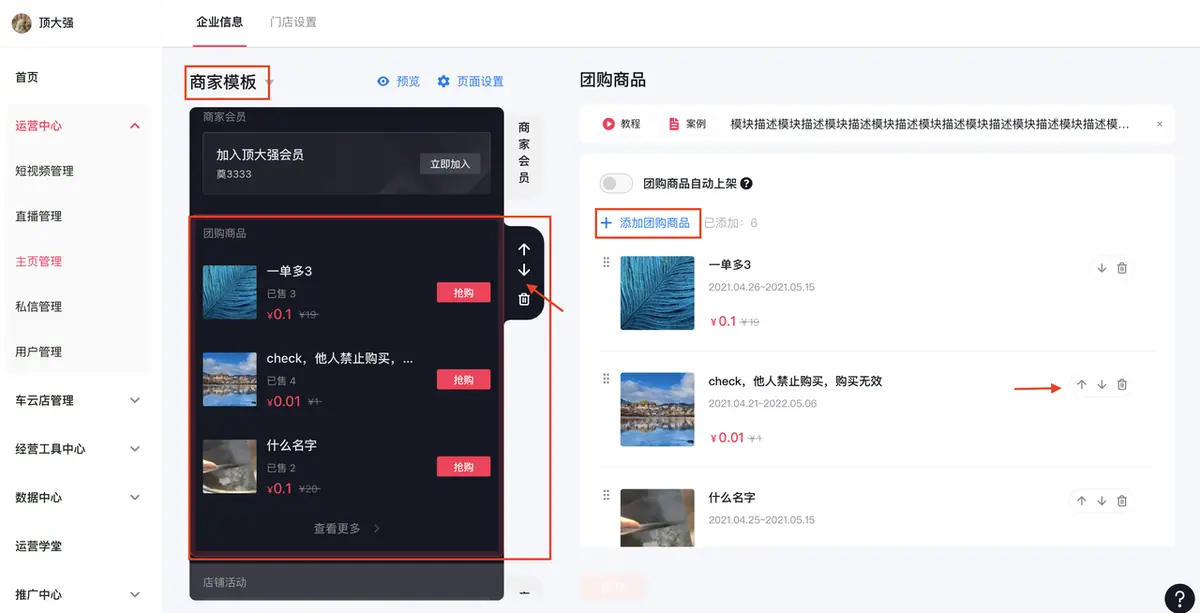Click date text 2021.04.26~2021.05.15
The width and height of the screenshot is (1200, 613).
click(x=761, y=287)
